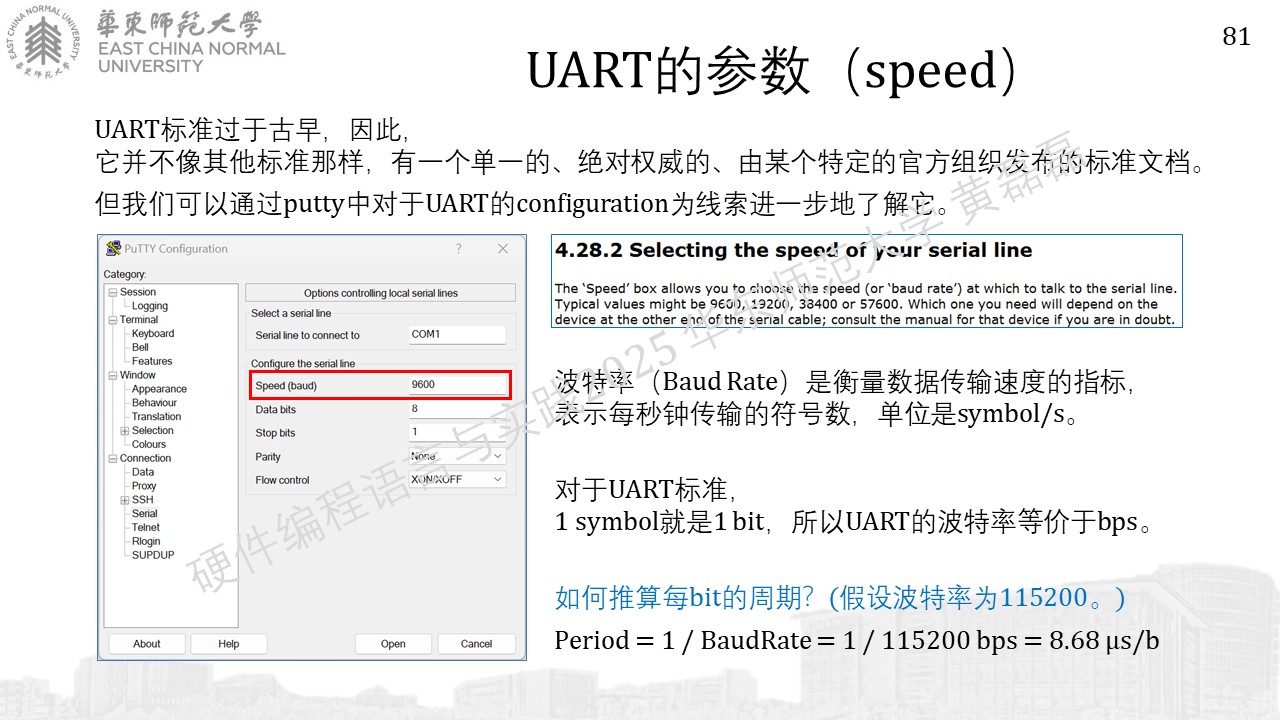Click the PuTTY icon in title bar
The image size is (1280, 720).
pos(114,249)
